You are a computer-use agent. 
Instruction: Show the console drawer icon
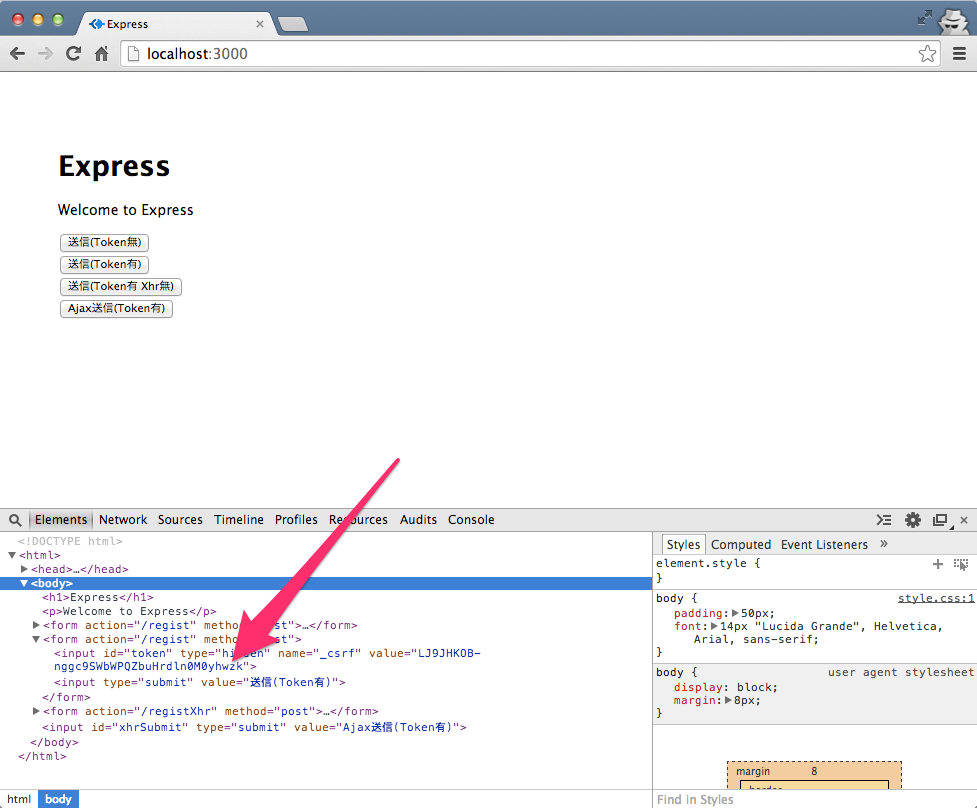click(884, 520)
